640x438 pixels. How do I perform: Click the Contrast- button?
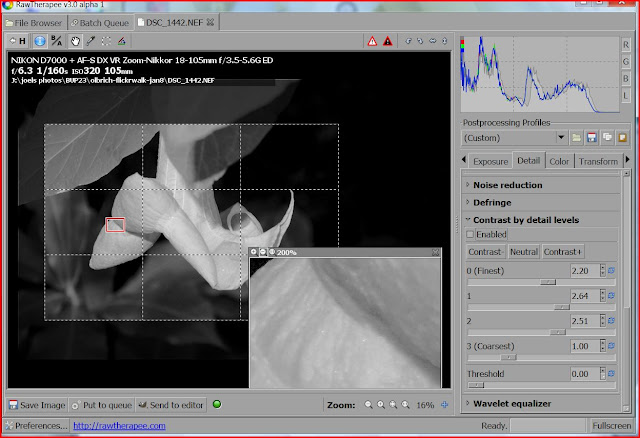click(x=486, y=252)
